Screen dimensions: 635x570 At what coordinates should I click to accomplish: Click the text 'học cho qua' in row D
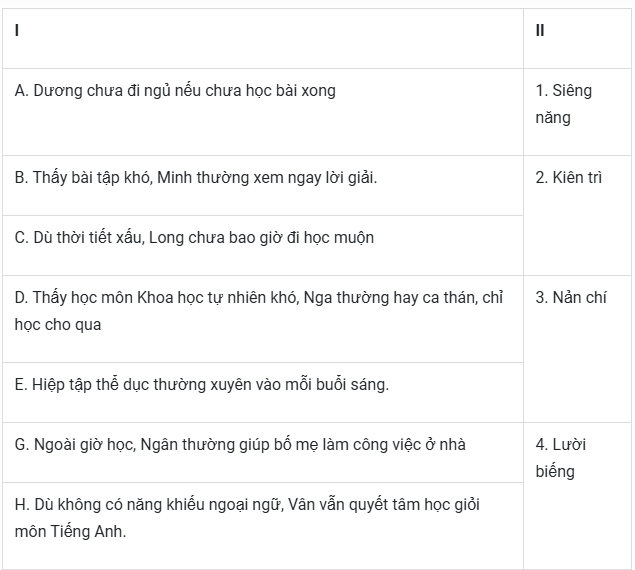click(58, 325)
